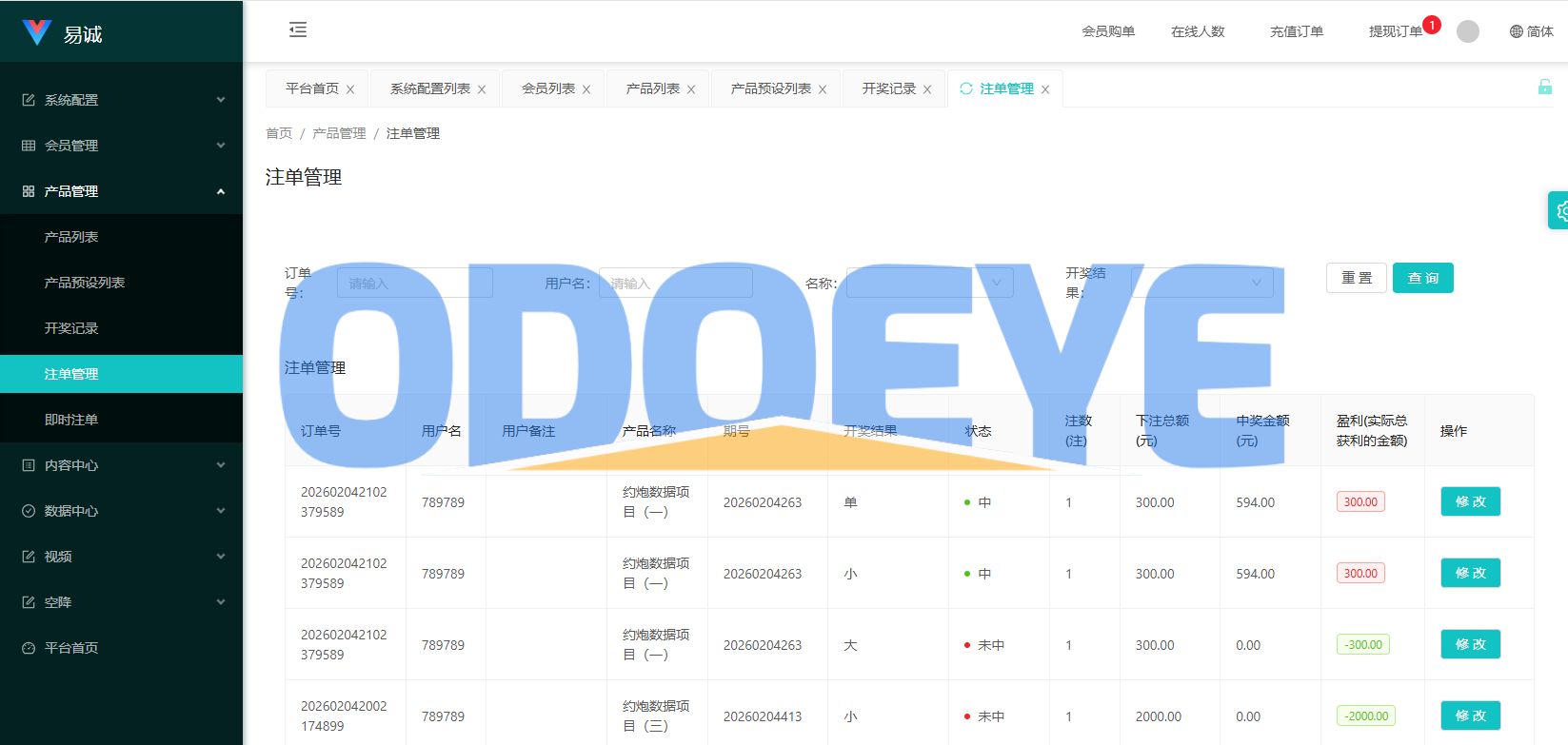Close the 会员列表 tab

(586, 89)
